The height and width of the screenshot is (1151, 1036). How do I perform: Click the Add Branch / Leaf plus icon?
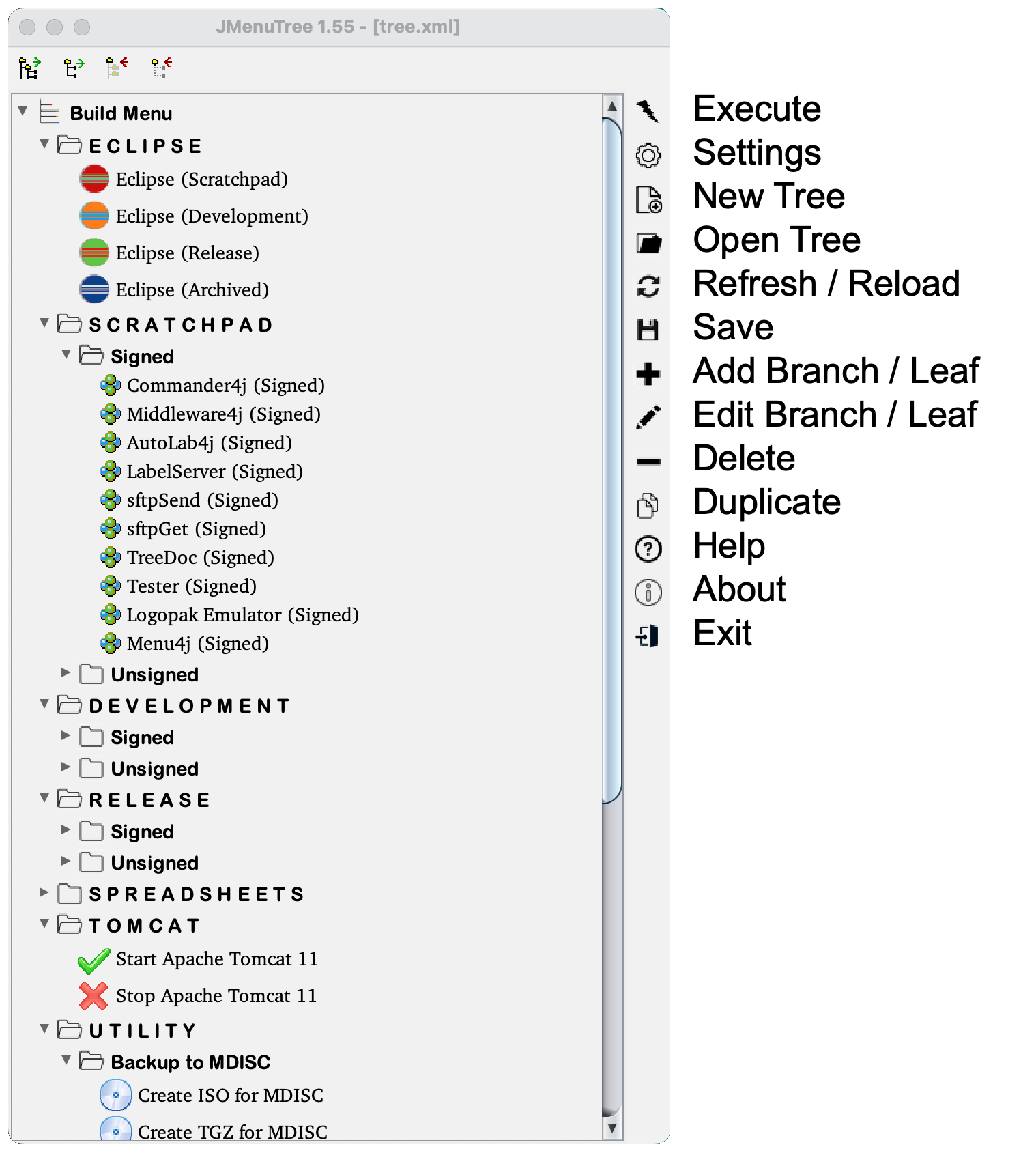pos(648,373)
